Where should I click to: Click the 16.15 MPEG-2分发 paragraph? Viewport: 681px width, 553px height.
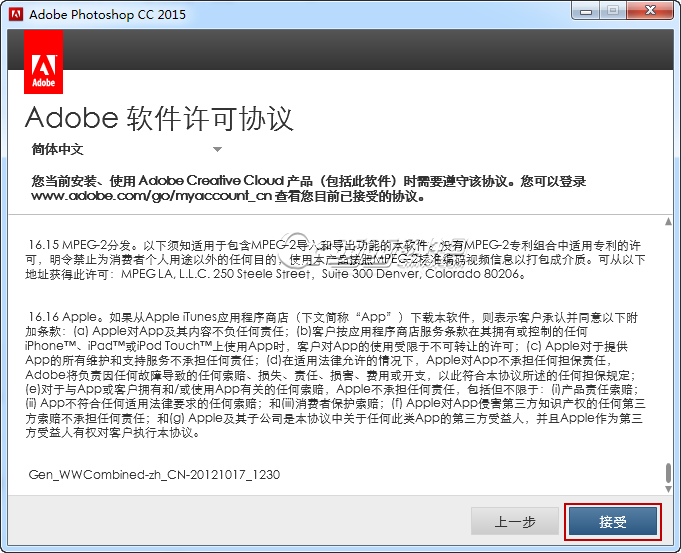pos(334,259)
